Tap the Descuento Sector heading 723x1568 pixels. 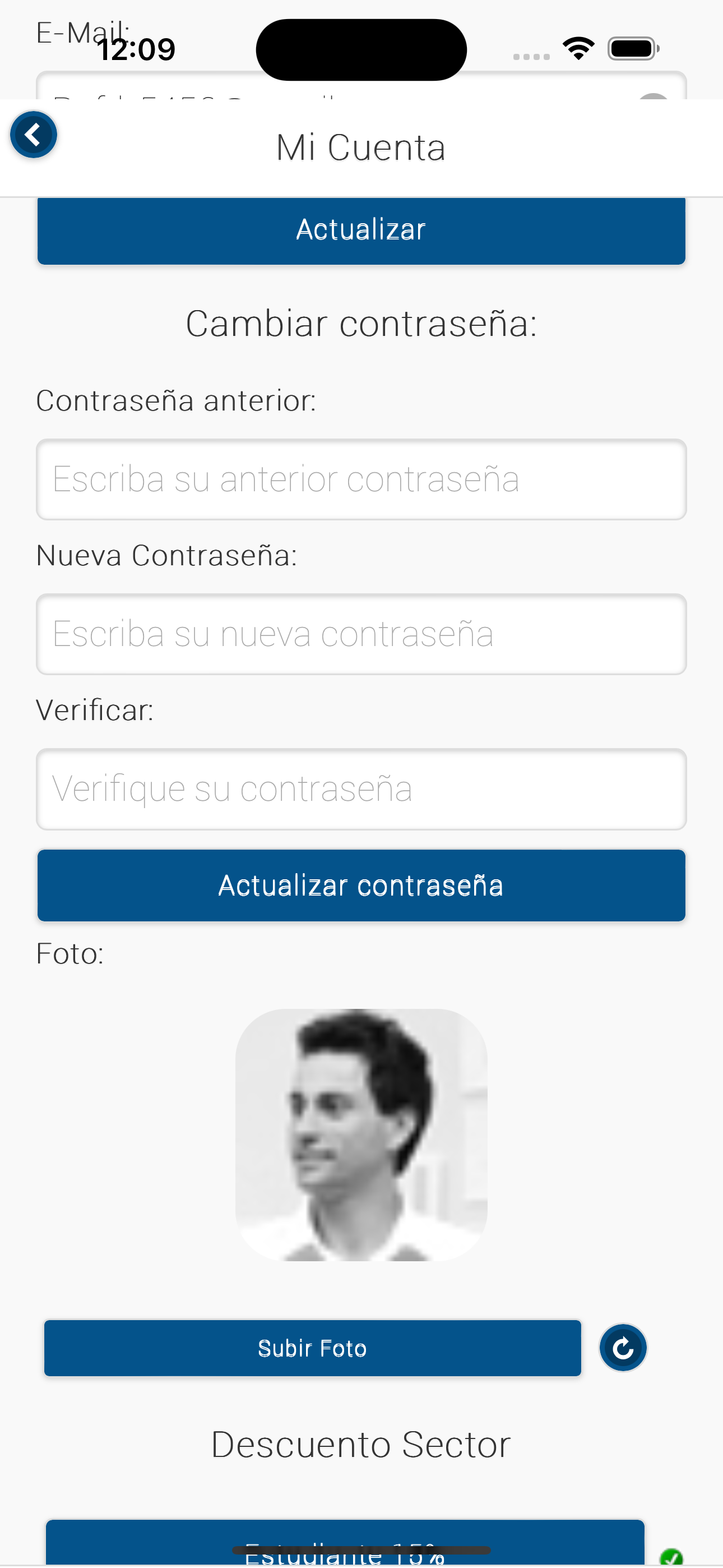(361, 1445)
